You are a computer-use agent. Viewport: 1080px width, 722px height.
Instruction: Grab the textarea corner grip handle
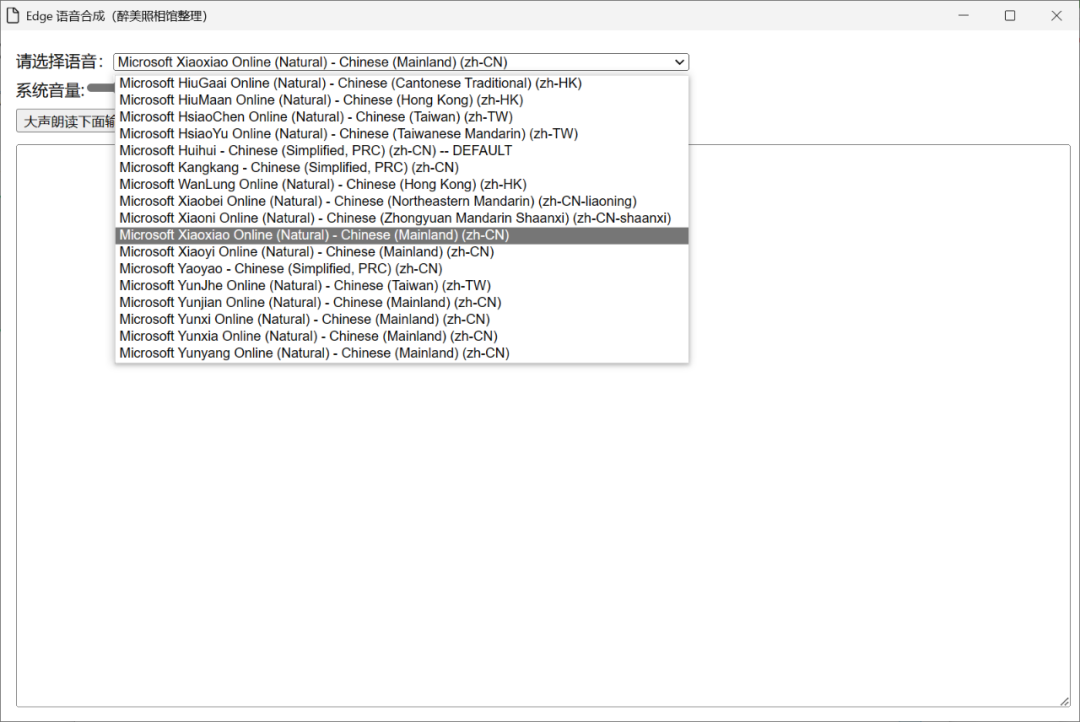(1065, 701)
